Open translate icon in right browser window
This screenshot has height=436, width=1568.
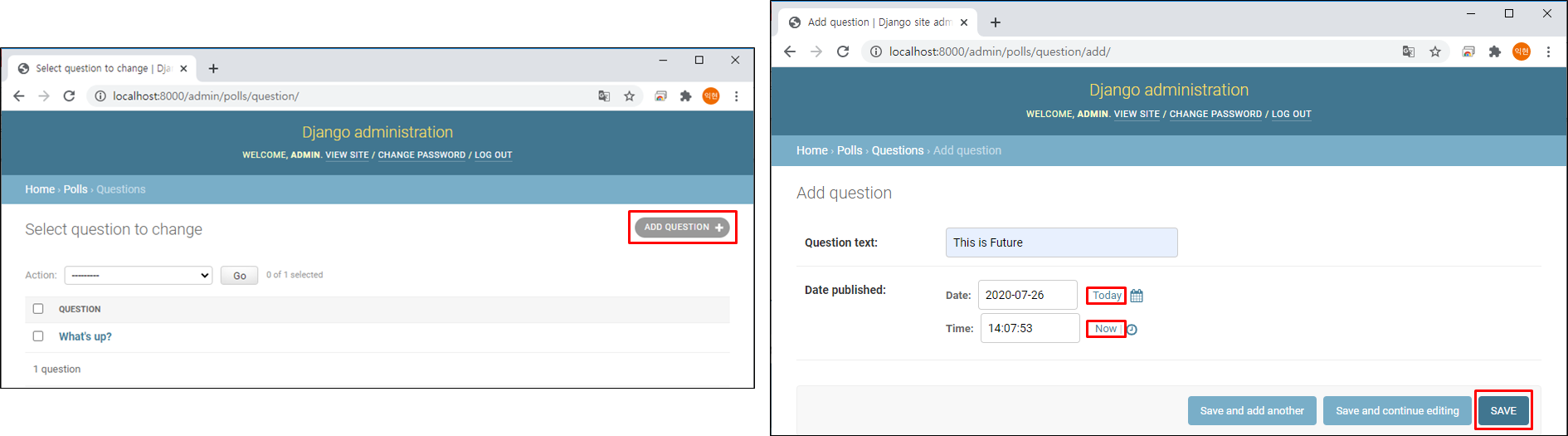1409,51
